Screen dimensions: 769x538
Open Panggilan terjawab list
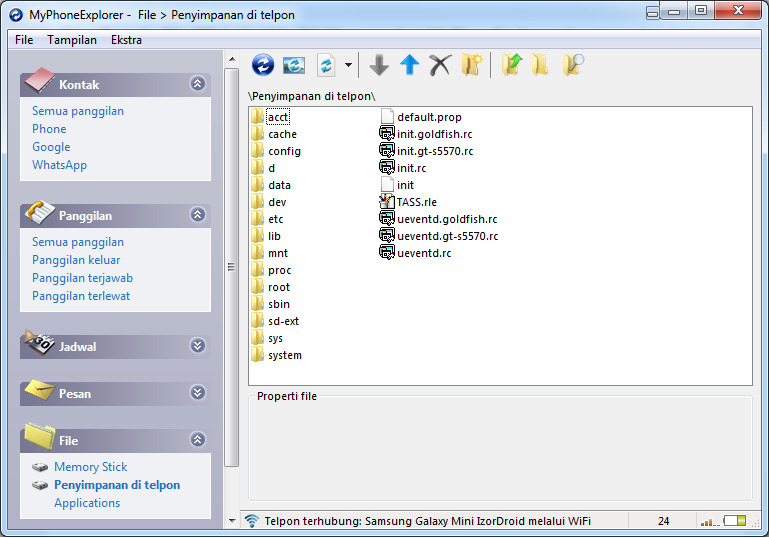[82, 278]
